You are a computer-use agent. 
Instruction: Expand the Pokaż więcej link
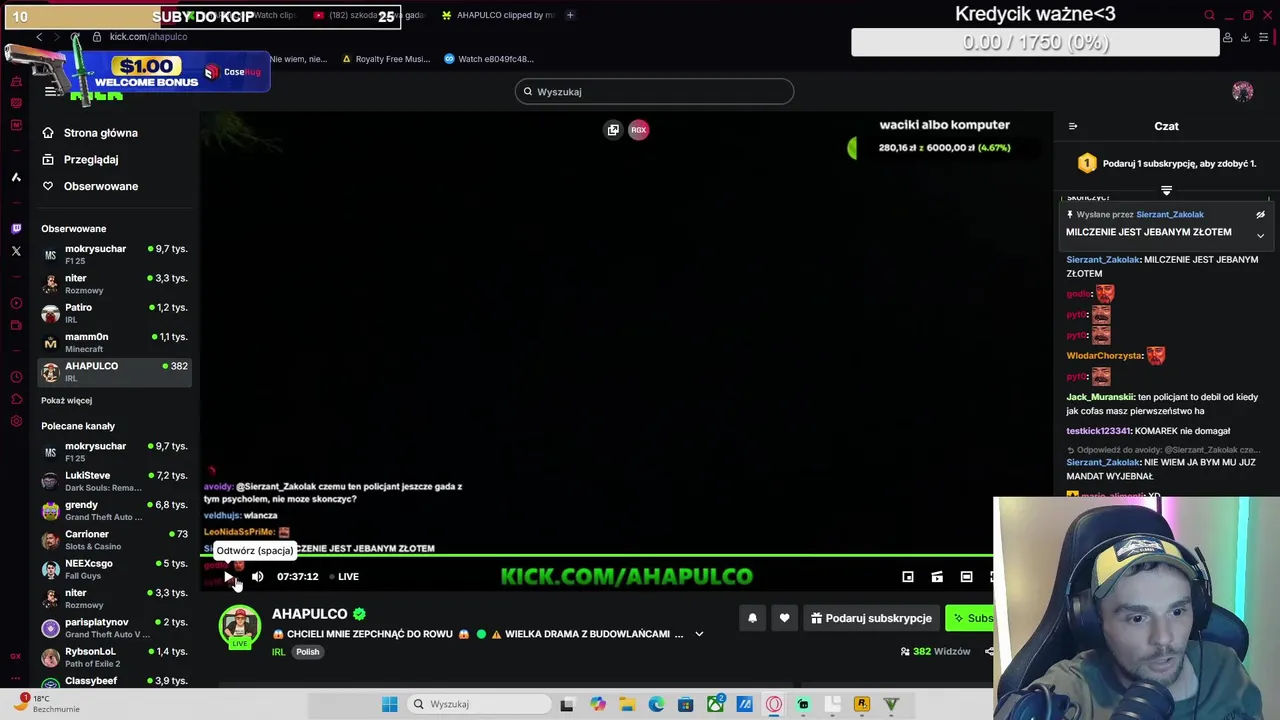click(x=66, y=401)
